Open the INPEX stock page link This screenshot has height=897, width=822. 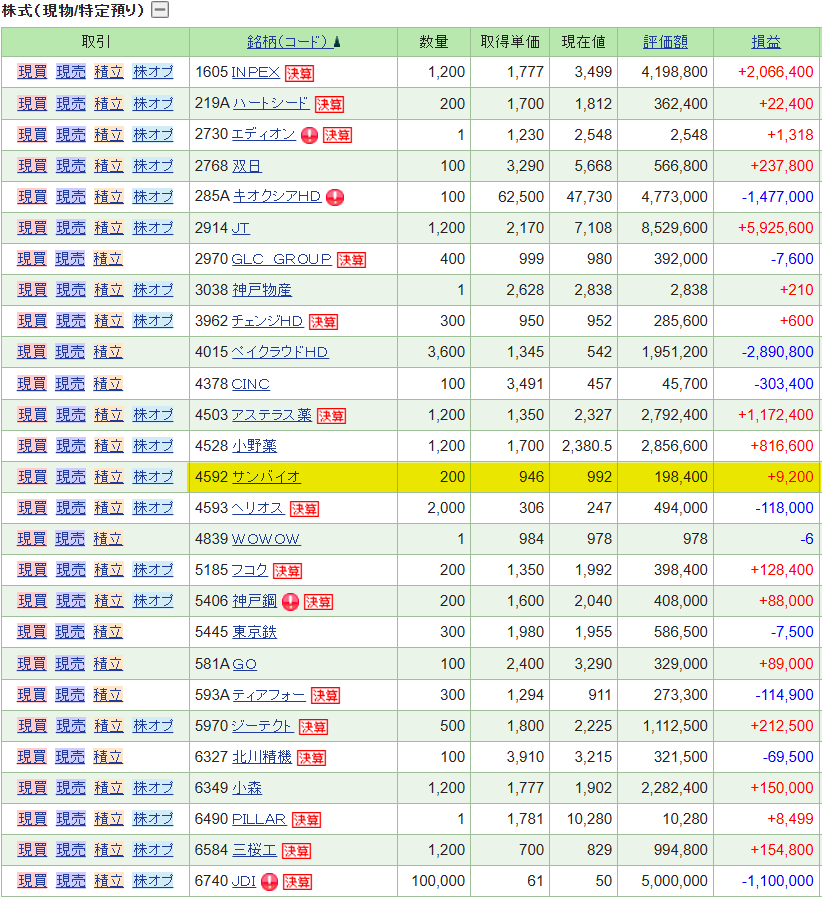[256, 72]
